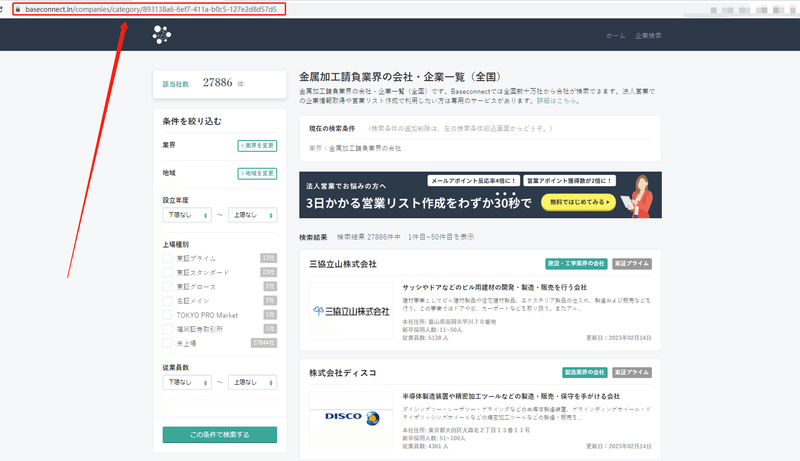Open the 従業員数 下限なし dropdown
Image resolution: width=800 pixels, height=461 pixels.
pos(187,382)
